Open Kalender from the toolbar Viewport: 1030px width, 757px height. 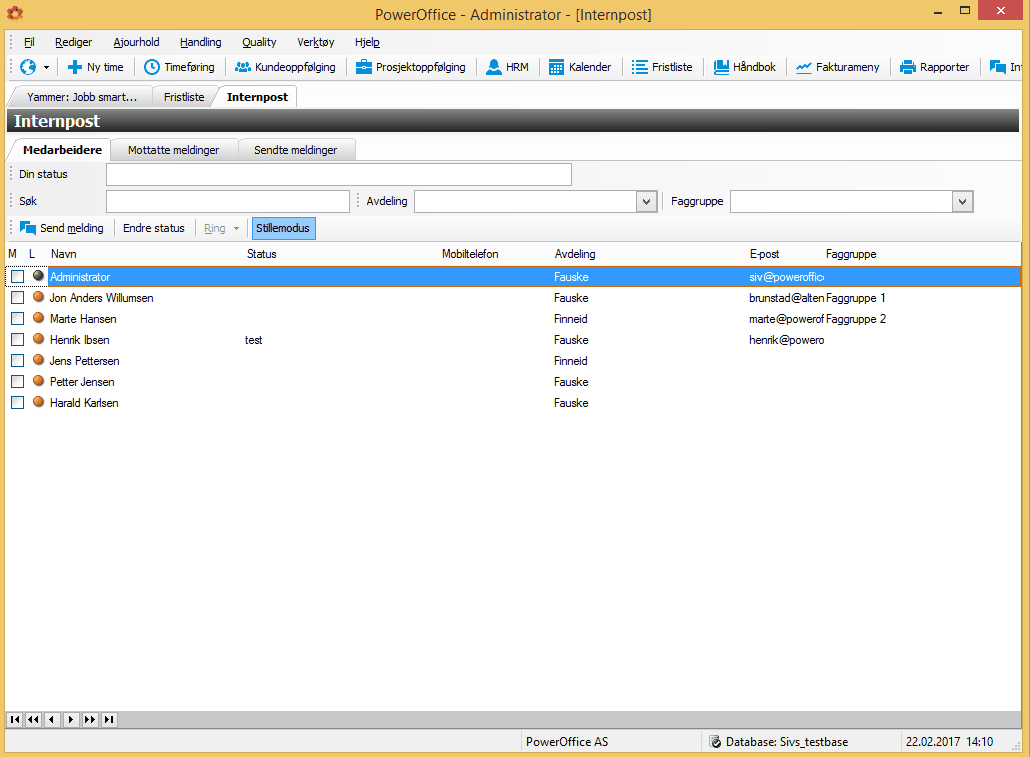pyautogui.click(x=580, y=67)
